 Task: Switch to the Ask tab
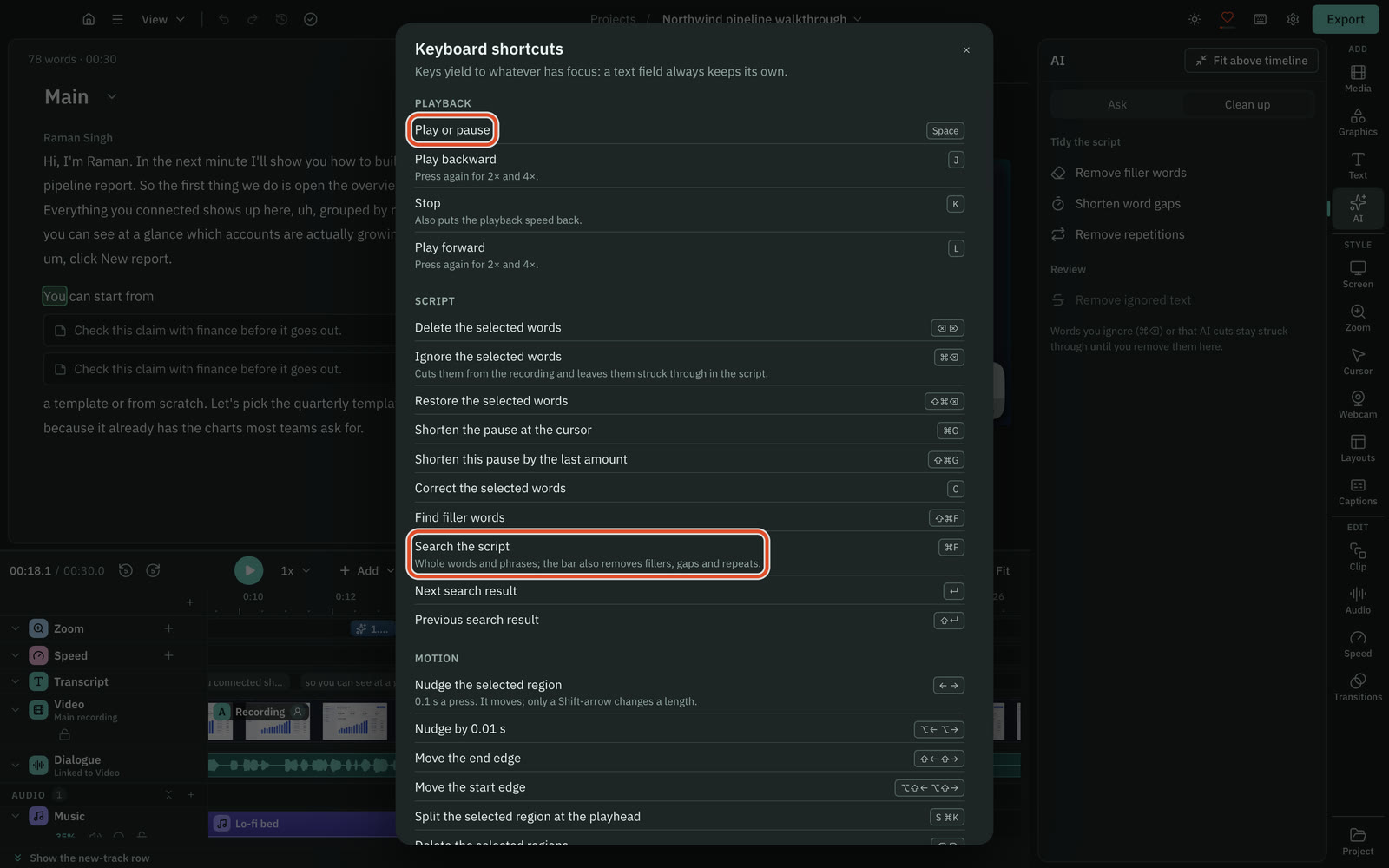[x=1117, y=104]
